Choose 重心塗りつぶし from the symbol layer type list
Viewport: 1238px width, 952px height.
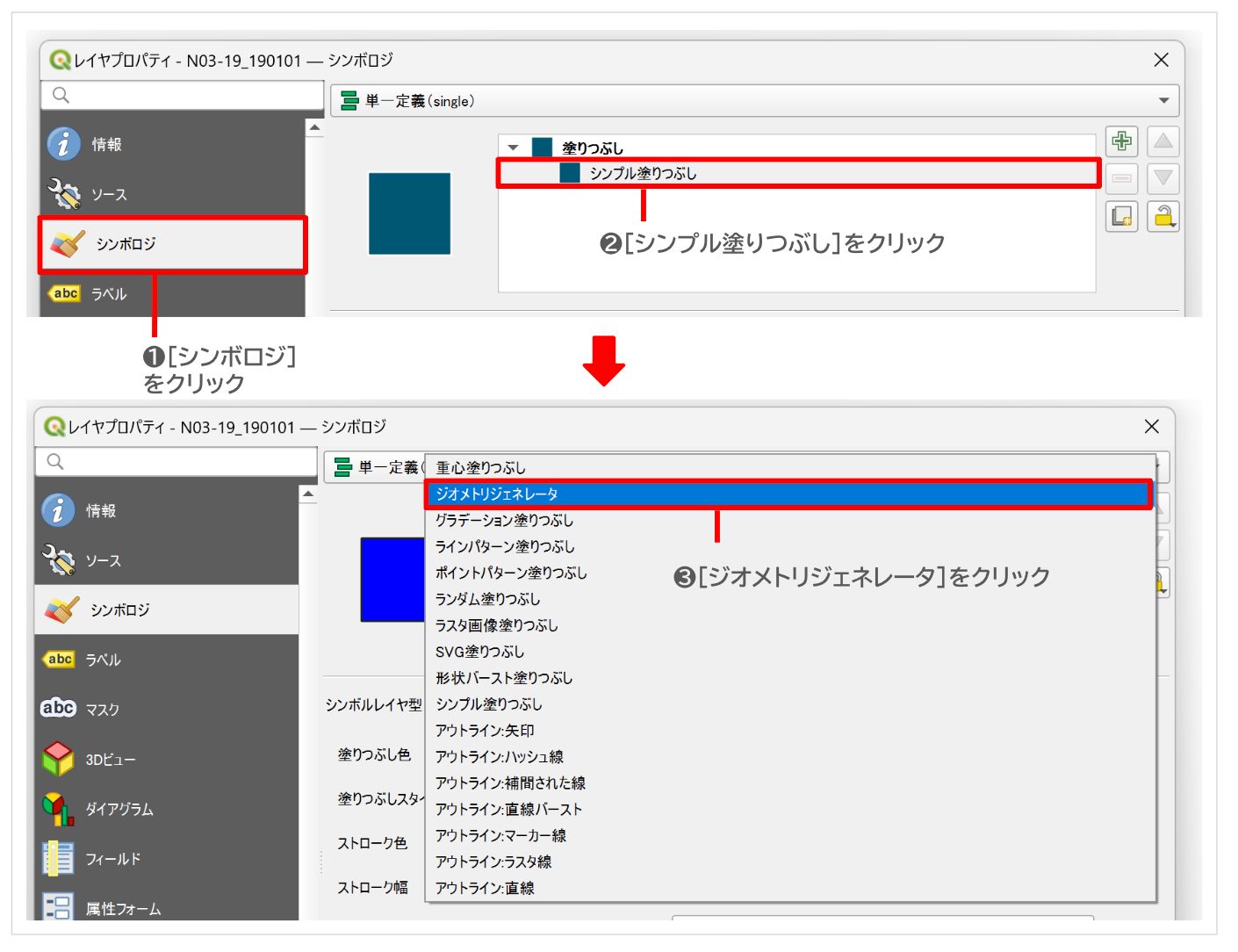click(790, 467)
